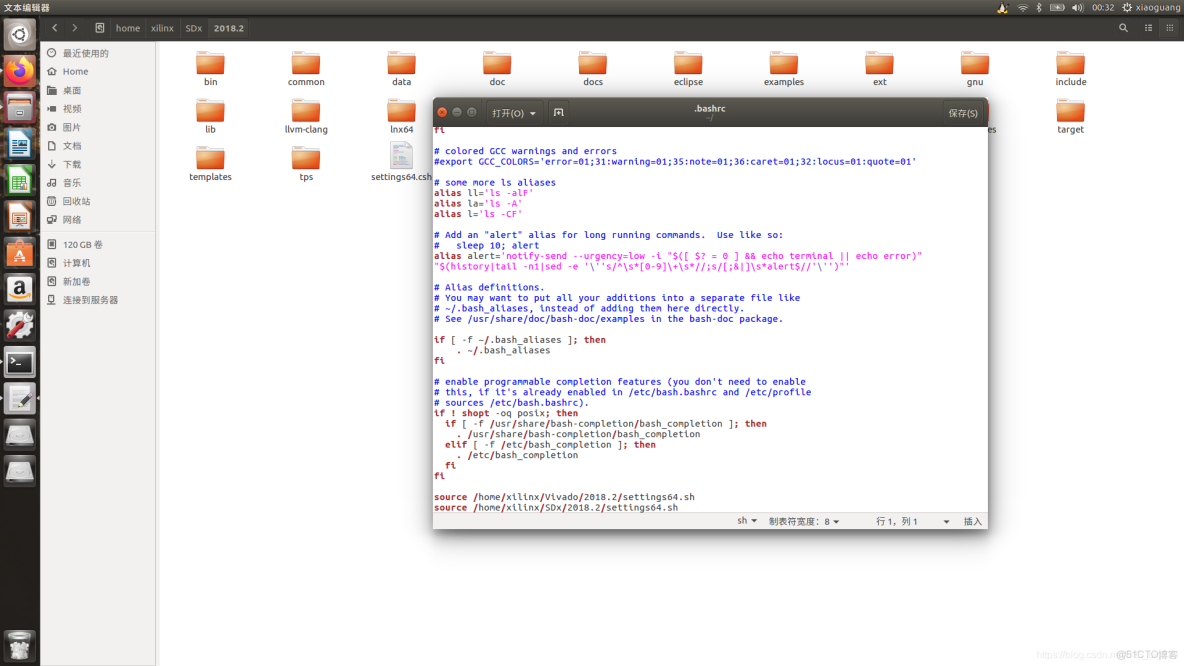Open 下载 Downloads in the sidebar
Image resolution: width=1184 pixels, height=666 pixels.
click(72, 164)
